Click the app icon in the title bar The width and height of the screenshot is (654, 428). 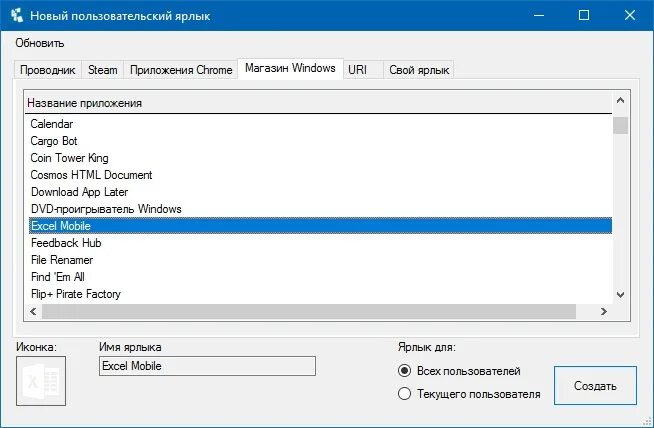click(17, 15)
